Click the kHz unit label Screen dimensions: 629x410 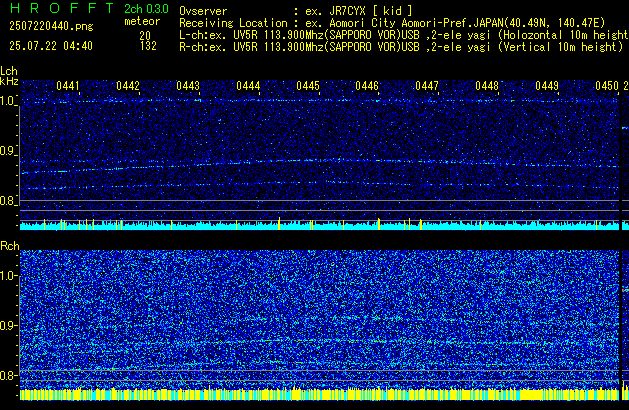tap(9, 81)
